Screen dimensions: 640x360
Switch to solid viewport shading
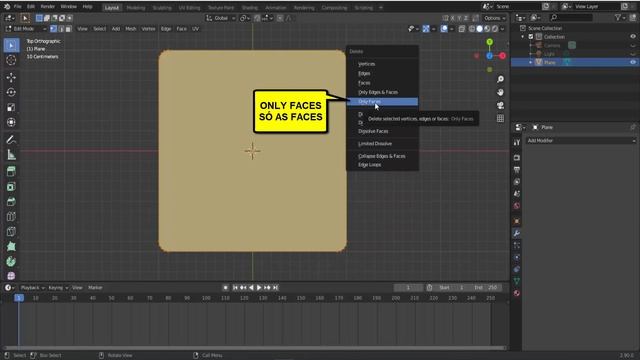(480, 29)
